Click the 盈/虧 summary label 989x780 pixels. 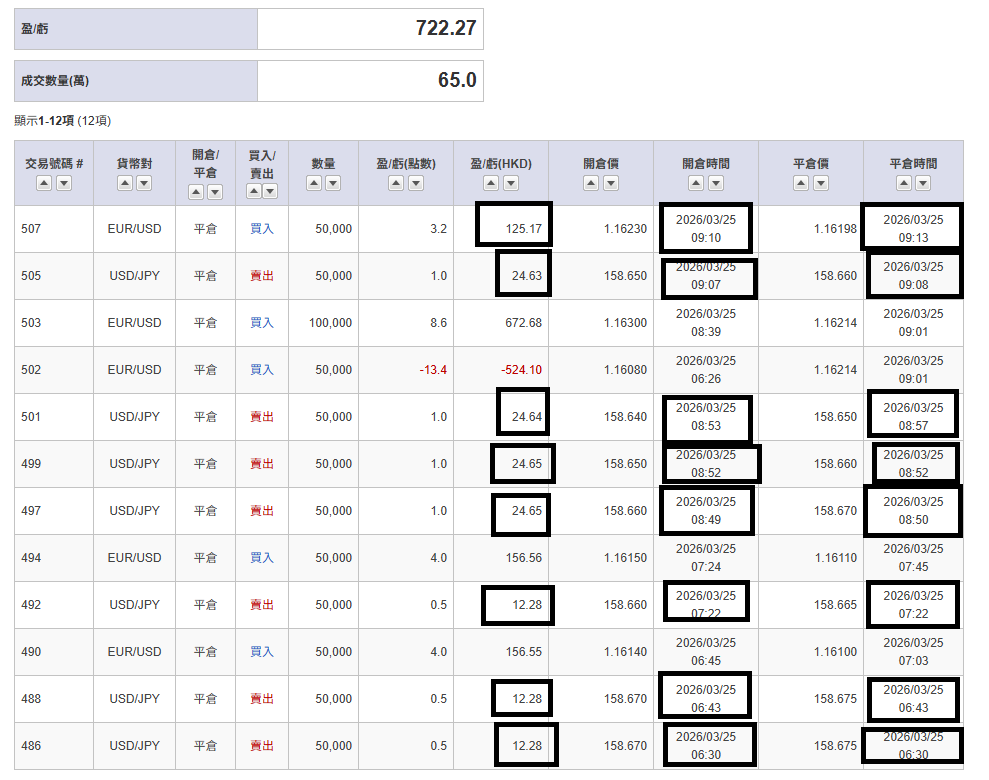(x=35, y=29)
